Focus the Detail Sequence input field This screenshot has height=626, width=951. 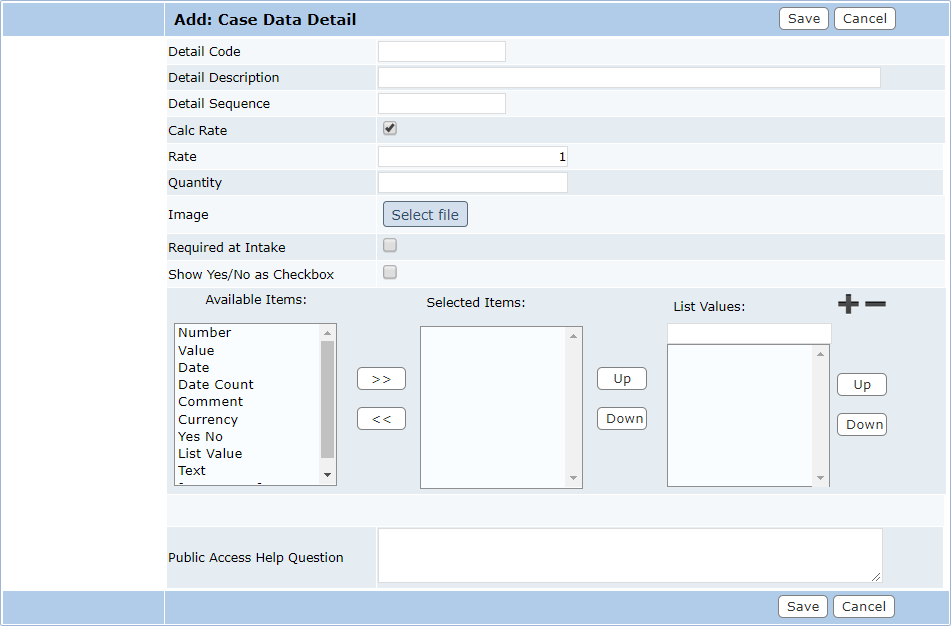pyautogui.click(x=442, y=104)
